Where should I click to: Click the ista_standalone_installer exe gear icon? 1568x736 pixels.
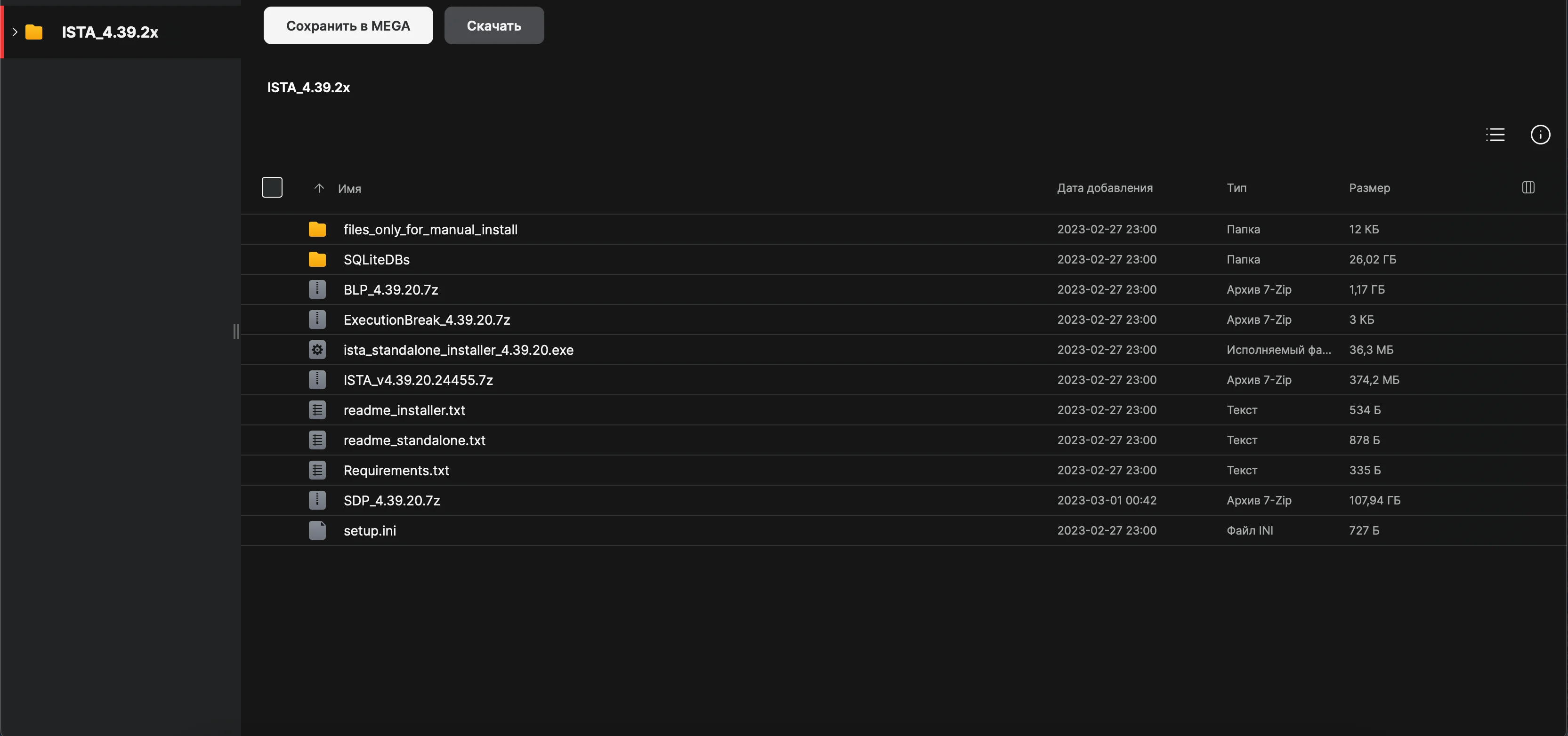tap(317, 350)
